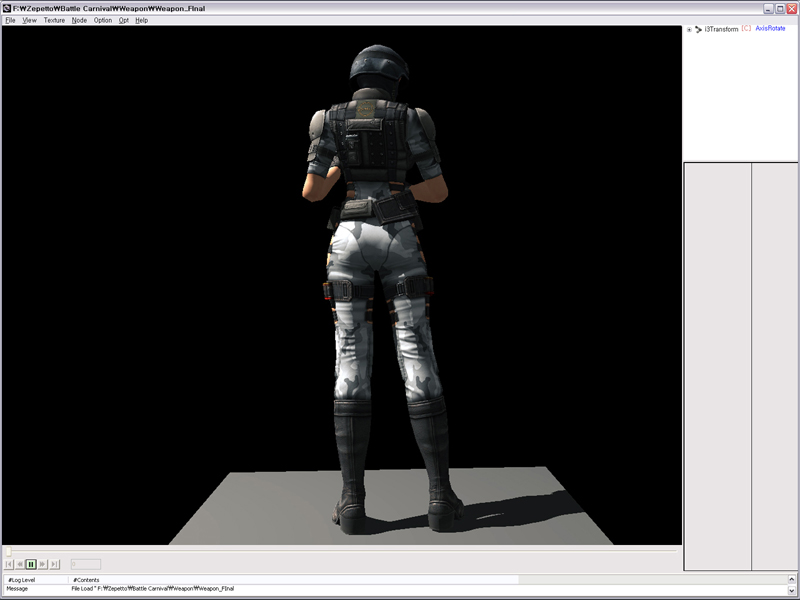The height and width of the screenshot is (600, 800).
Task: Select the File Load message log row
Action: [x=150, y=589]
